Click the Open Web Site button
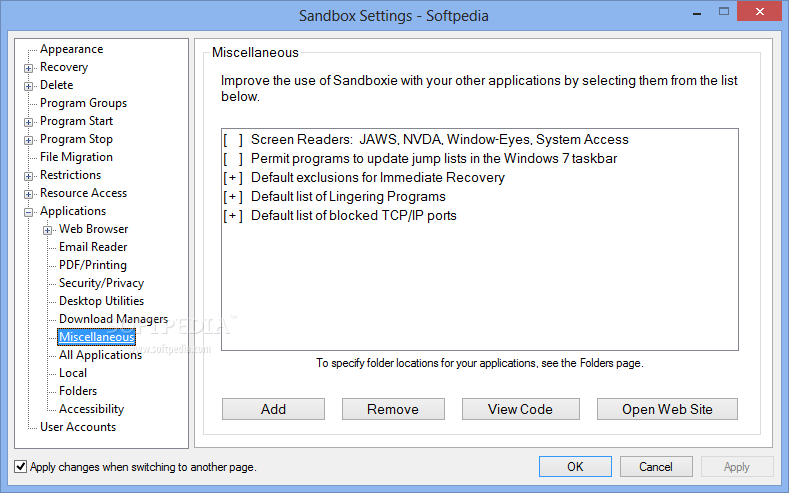This screenshot has height=493, width=789. [667, 409]
